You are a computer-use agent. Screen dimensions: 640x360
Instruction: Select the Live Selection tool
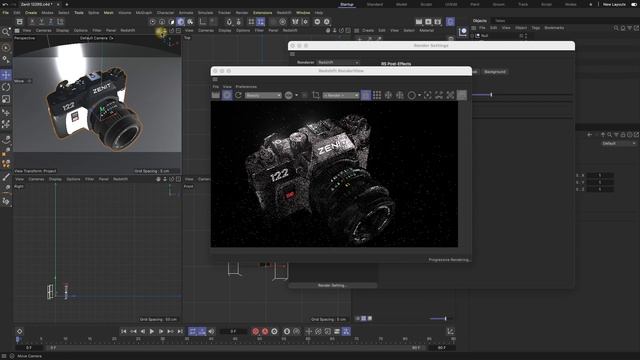[6, 48]
